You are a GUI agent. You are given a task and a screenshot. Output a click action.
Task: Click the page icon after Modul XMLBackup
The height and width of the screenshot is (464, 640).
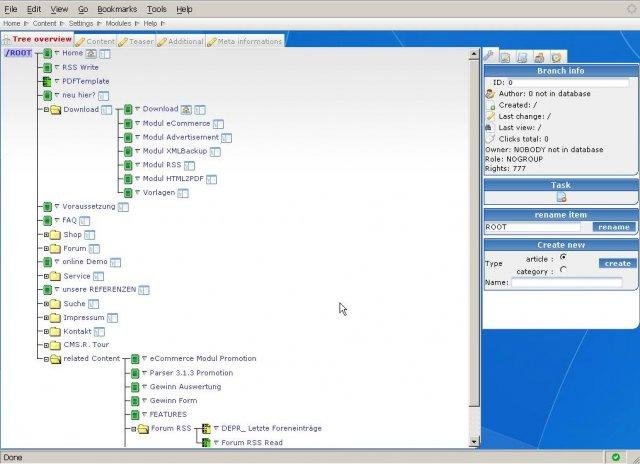point(215,152)
